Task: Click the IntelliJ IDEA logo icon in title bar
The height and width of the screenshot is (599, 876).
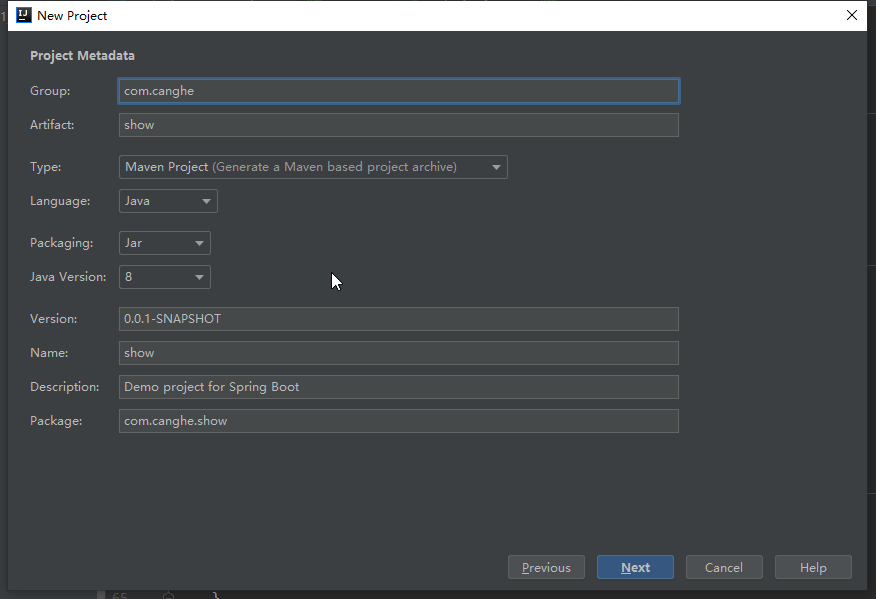Action: [x=23, y=15]
